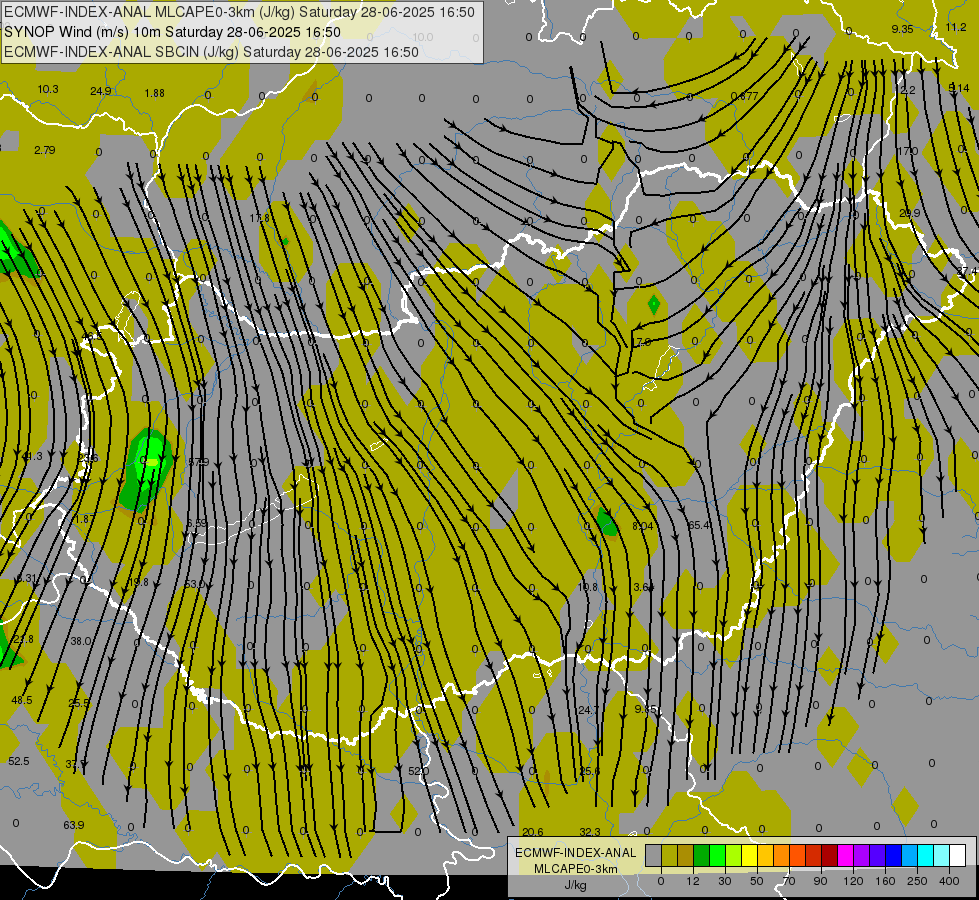The image size is (979, 900).
Task: Click the map value '48.5'
Action: [x=22, y=700]
